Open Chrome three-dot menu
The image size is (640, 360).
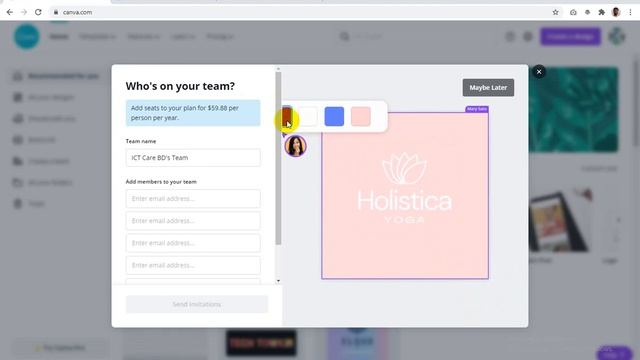630,12
